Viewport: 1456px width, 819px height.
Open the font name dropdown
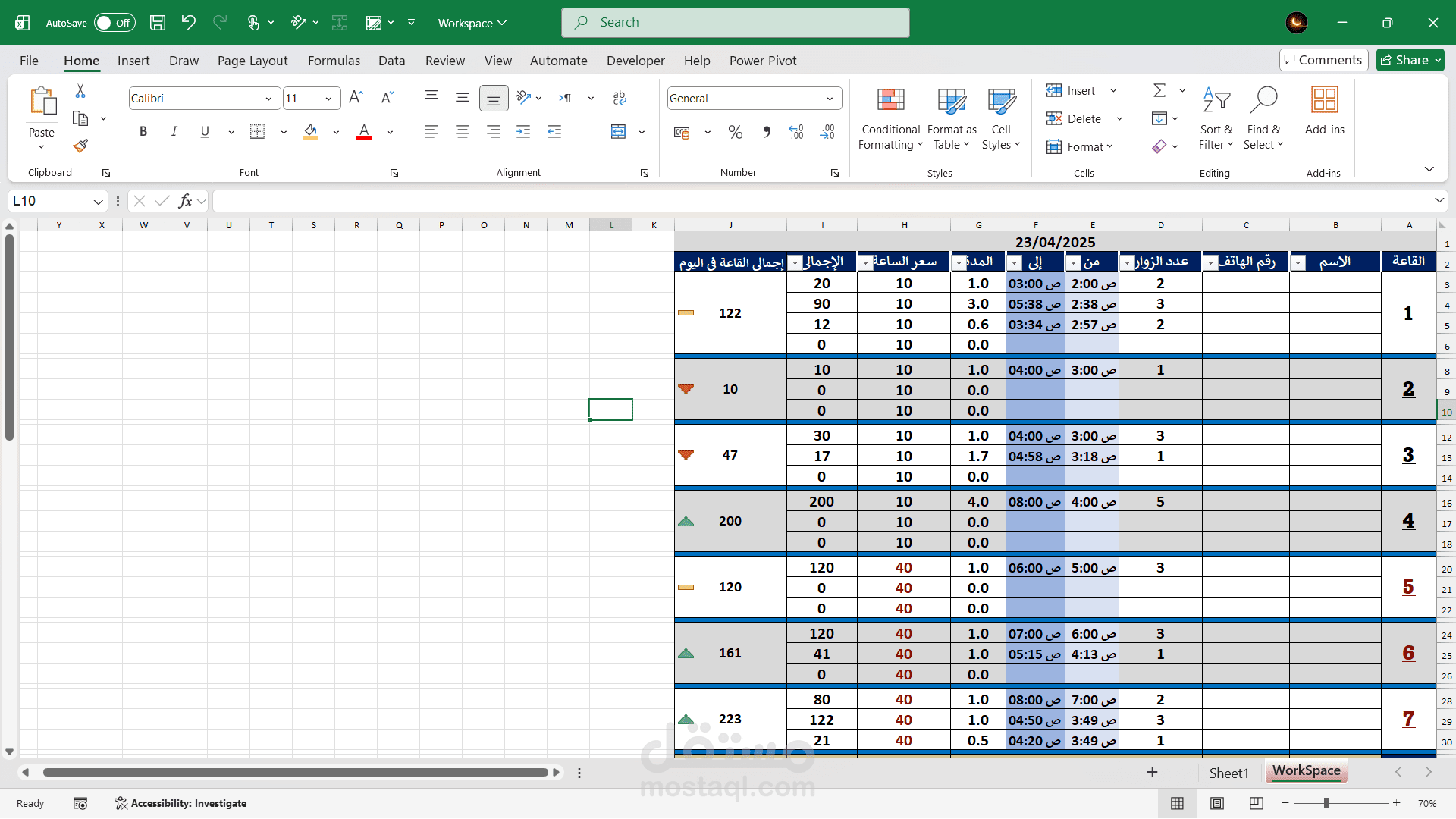click(268, 99)
